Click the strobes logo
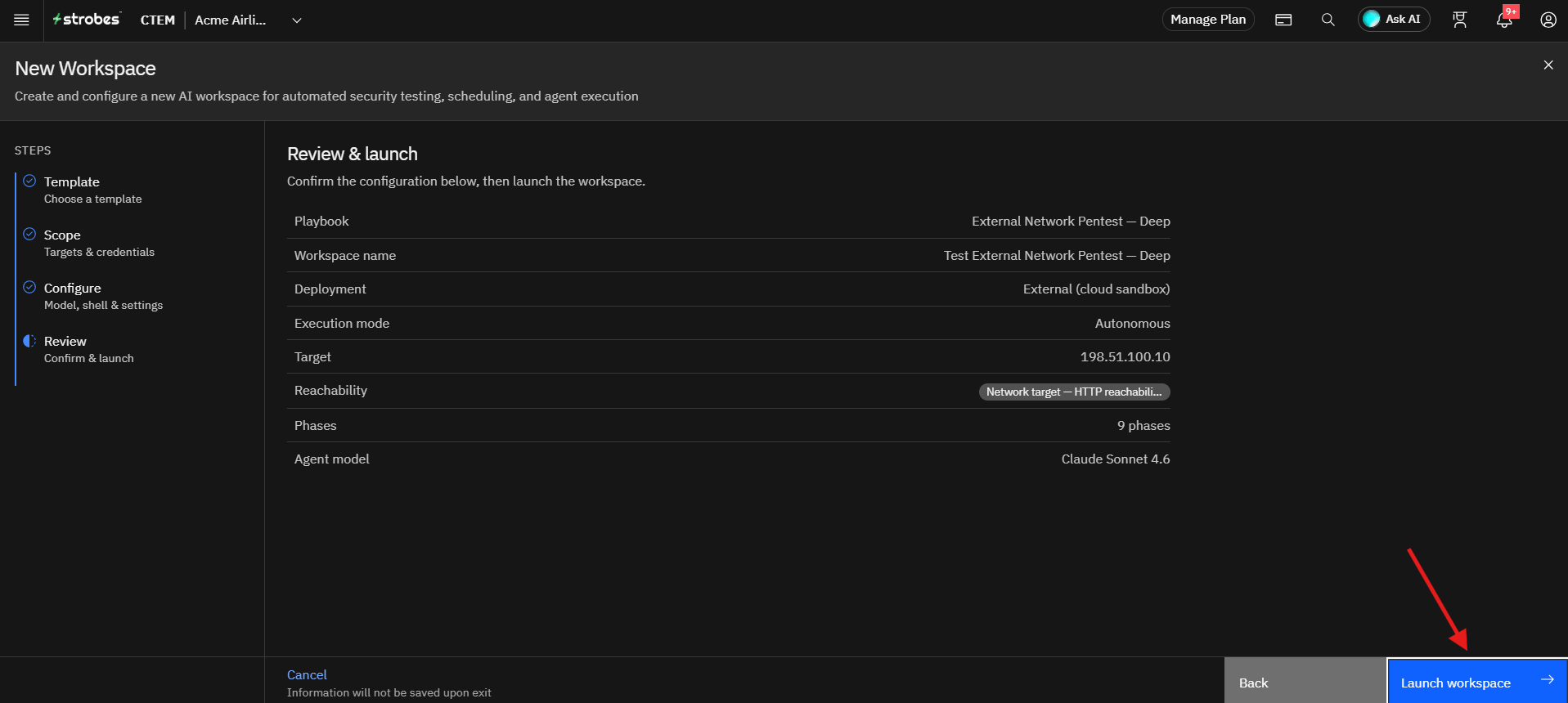The height and width of the screenshot is (703, 1568). tap(87, 19)
